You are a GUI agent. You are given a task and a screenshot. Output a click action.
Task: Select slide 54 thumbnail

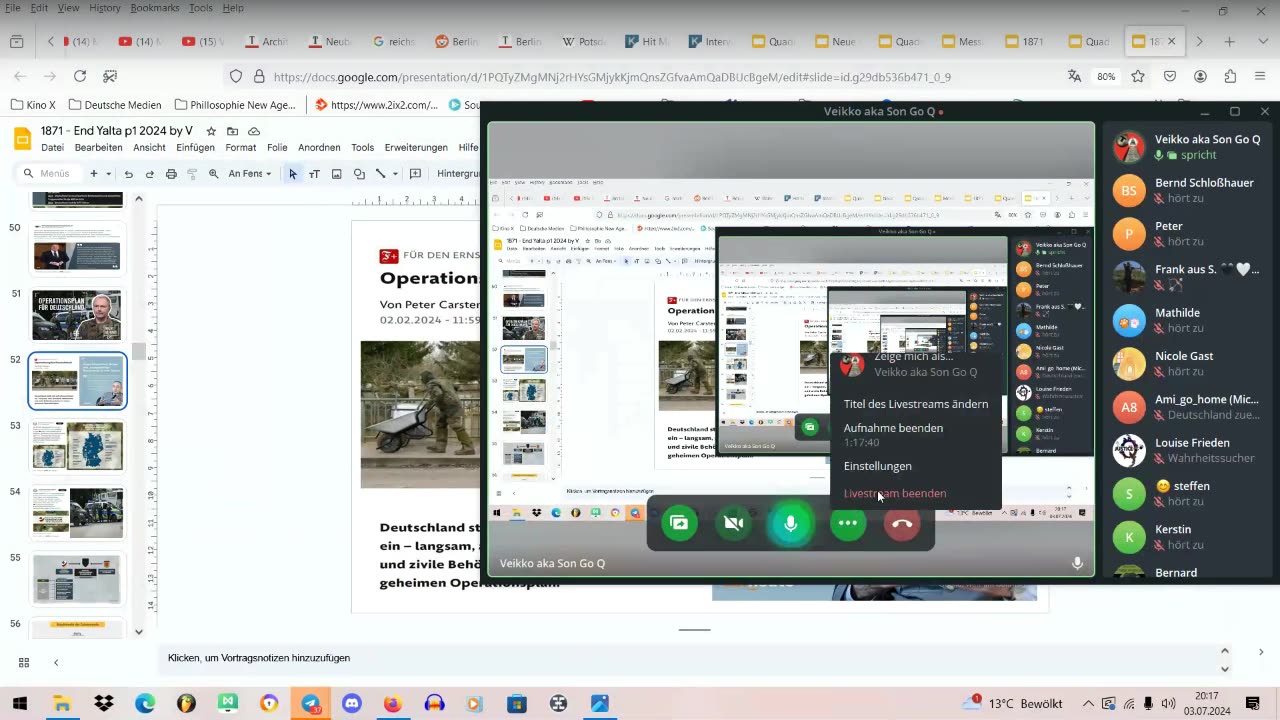tap(77, 512)
